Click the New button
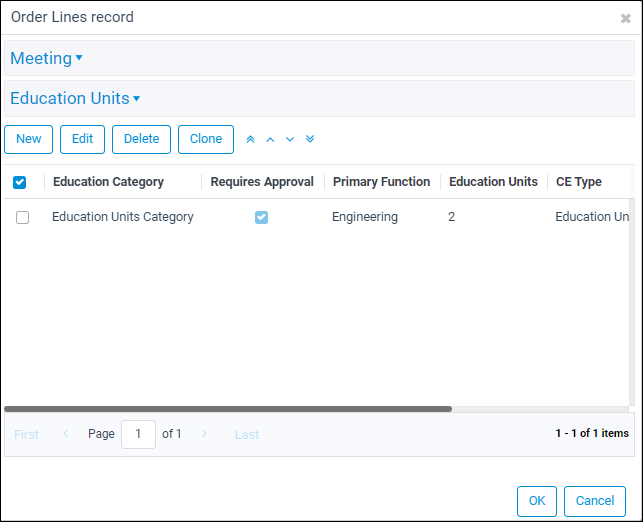The width and height of the screenshot is (643, 522). point(29,139)
